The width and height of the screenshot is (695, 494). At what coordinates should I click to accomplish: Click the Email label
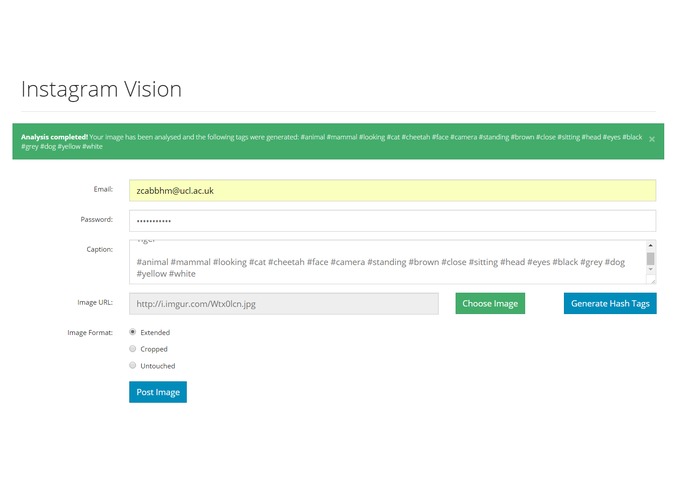click(103, 189)
